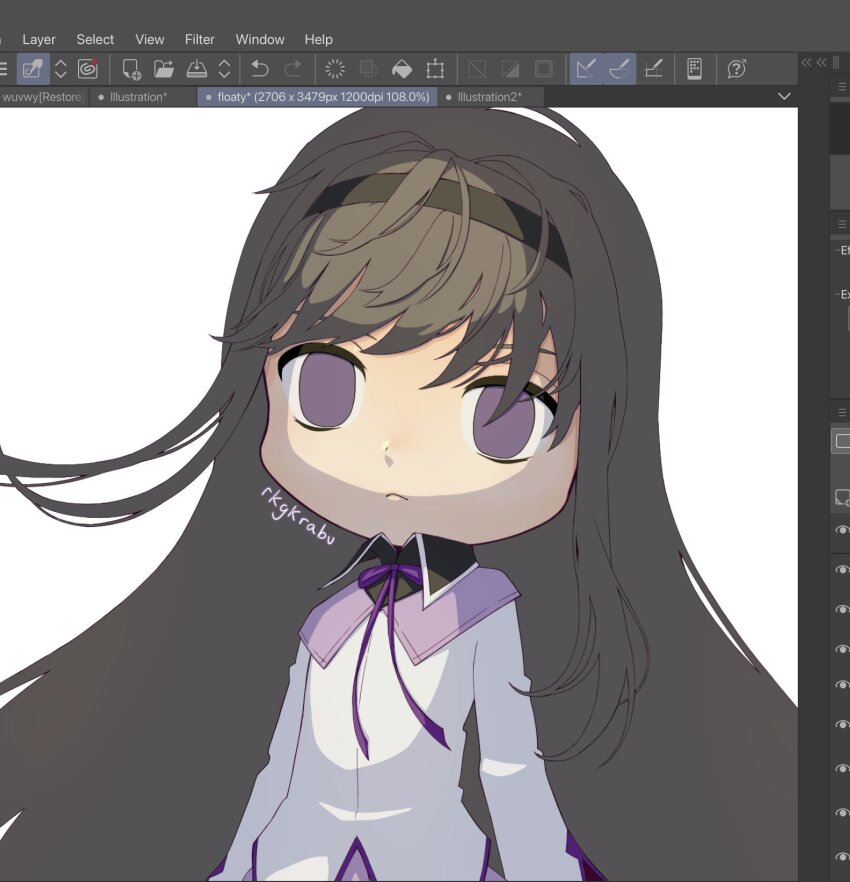Click the CLIP STUDIO launcher icon
Screen dimensions: 850x882
tap(33, 69)
